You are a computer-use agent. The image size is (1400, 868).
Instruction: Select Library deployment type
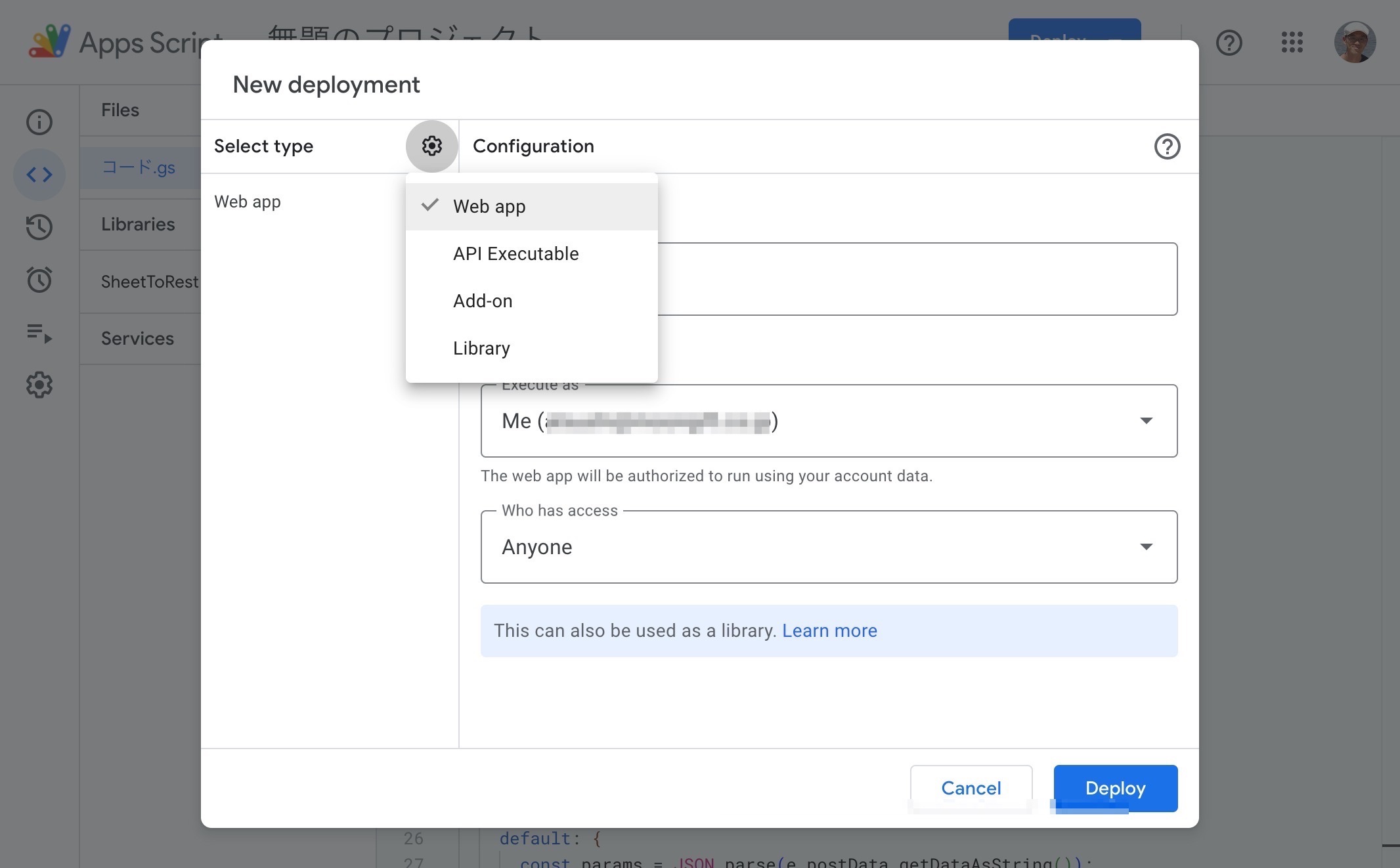(x=481, y=348)
